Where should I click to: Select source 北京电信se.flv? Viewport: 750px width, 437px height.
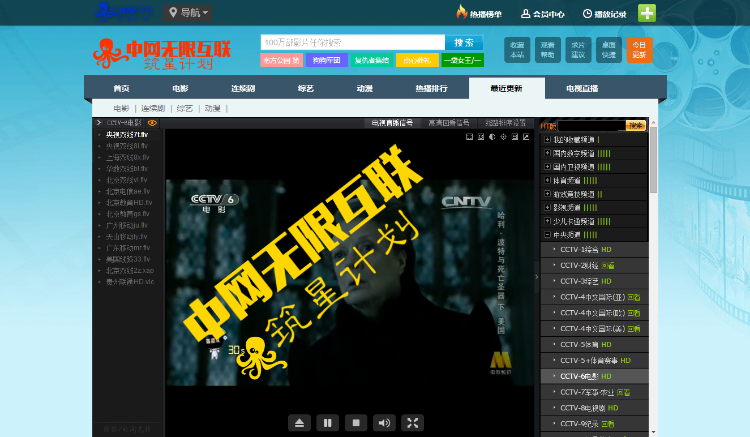pos(128,191)
